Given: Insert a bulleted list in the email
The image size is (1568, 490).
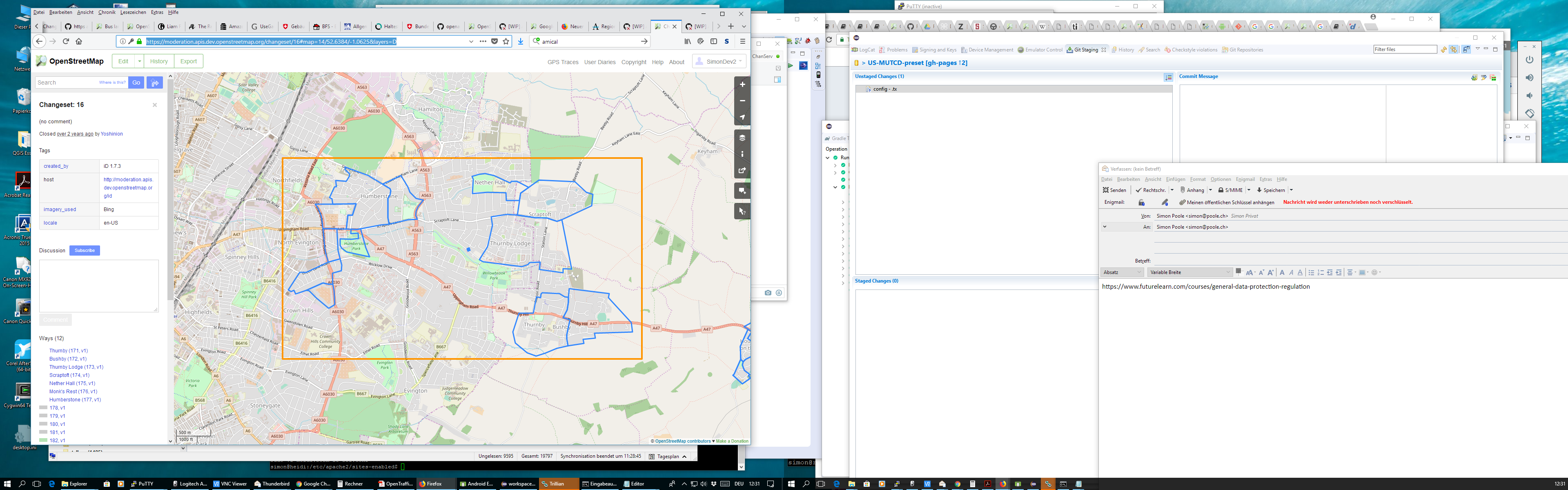Looking at the screenshot, I should pyautogui.click(x=1311, y=273).
